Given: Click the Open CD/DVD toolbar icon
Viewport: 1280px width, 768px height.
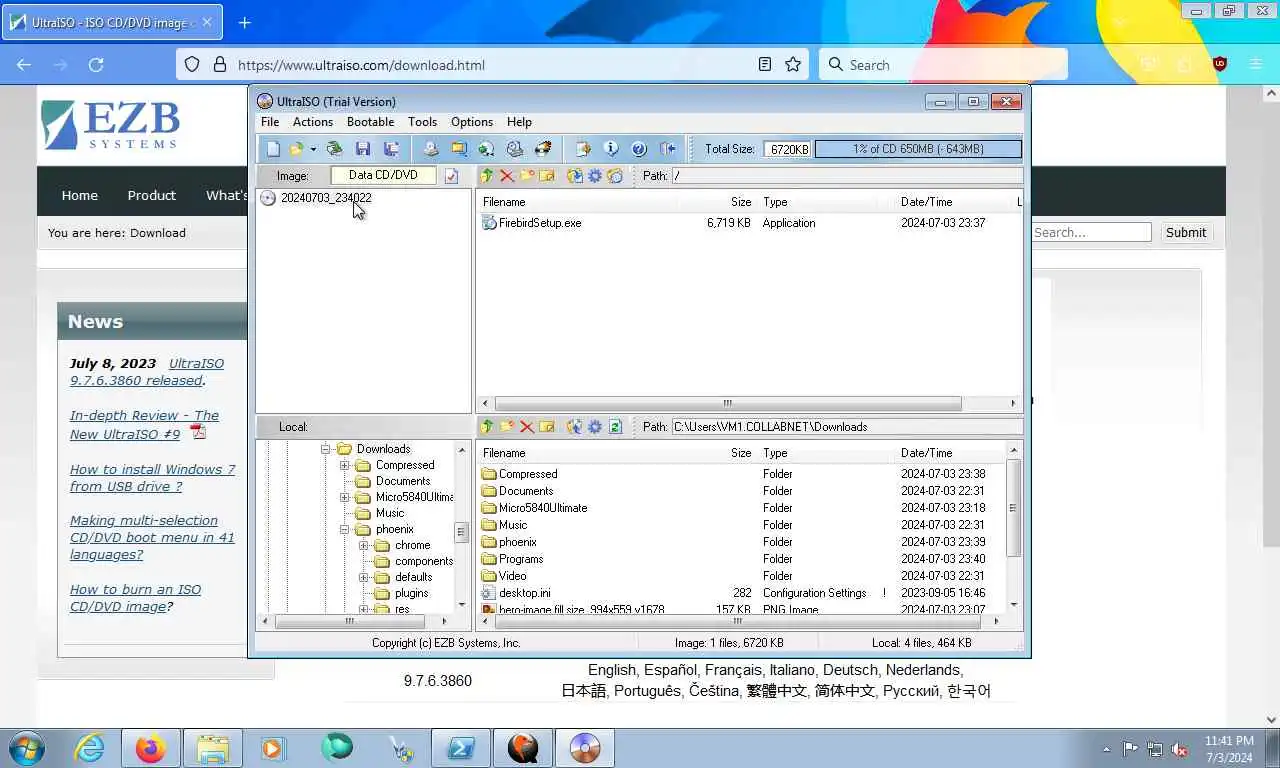Looking at the screenshot, I should pos(335,149).
